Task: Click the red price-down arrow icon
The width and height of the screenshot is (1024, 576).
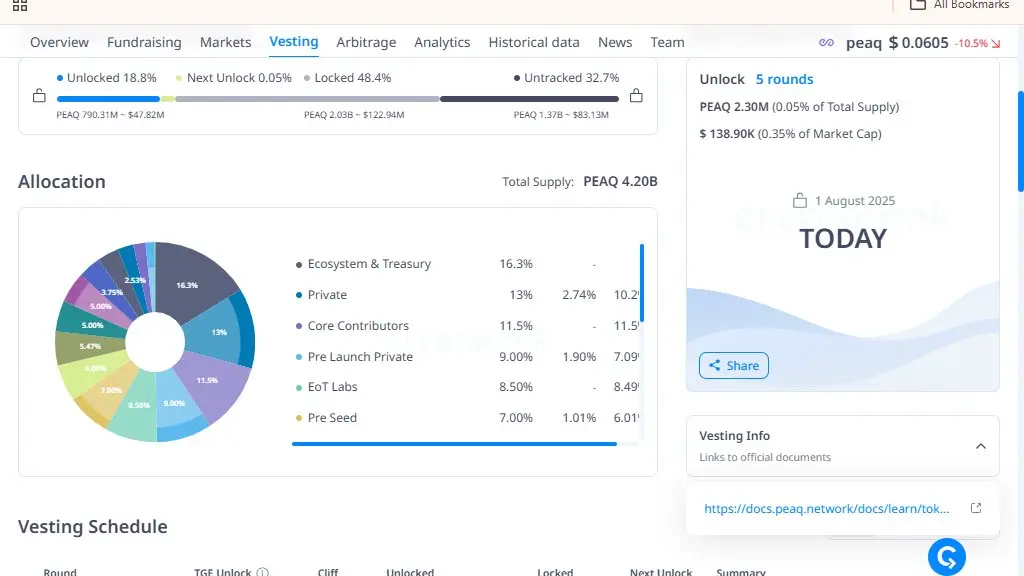Action: (996, 44)
